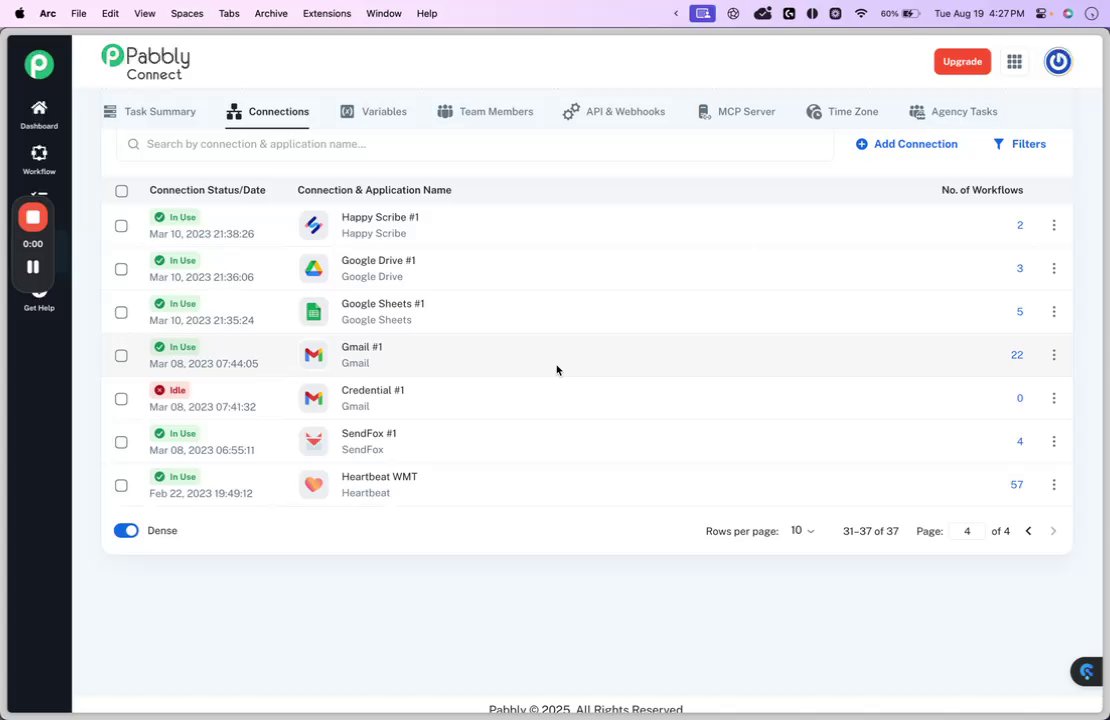Click the green Pabbly logo in sidebar
Screen dimensions: 1110x720
click(39, 64)
